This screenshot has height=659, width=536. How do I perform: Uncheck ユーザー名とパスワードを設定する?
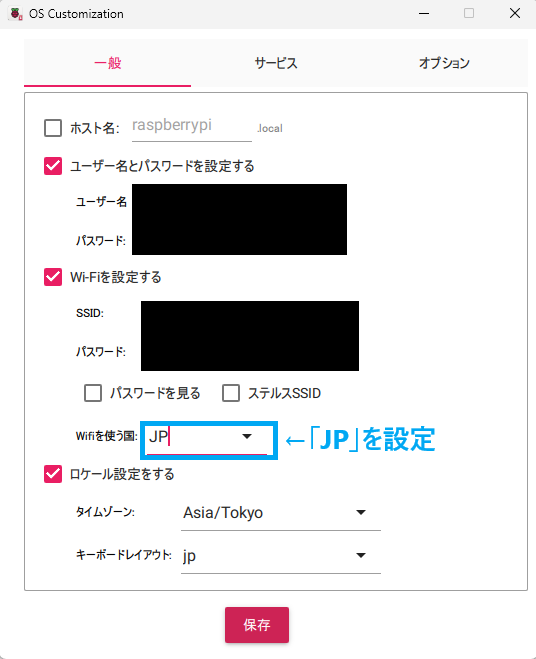click(53, 166)
